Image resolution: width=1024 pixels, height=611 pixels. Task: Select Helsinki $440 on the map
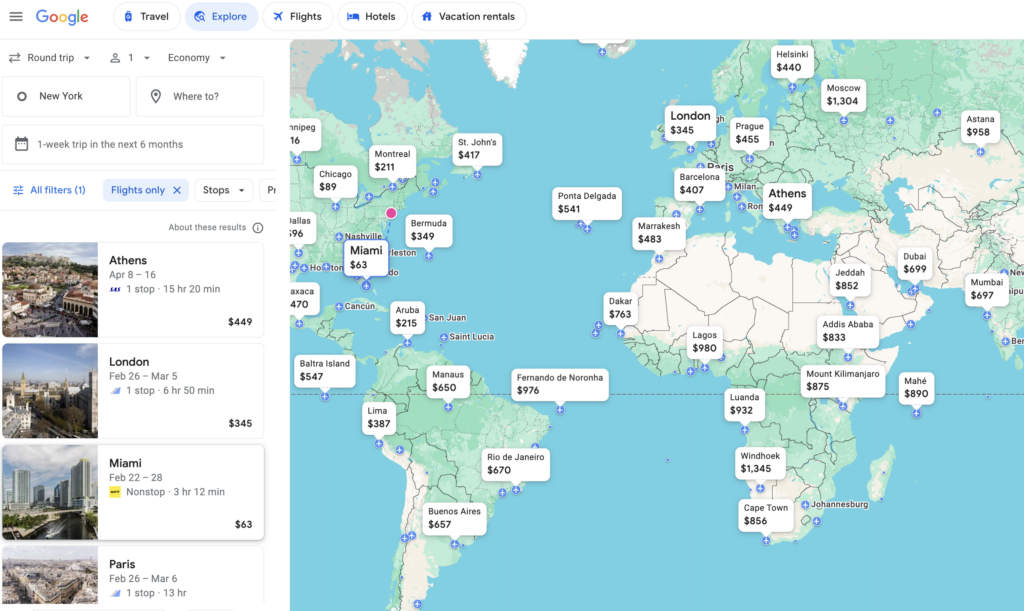[x=792, y=61]
